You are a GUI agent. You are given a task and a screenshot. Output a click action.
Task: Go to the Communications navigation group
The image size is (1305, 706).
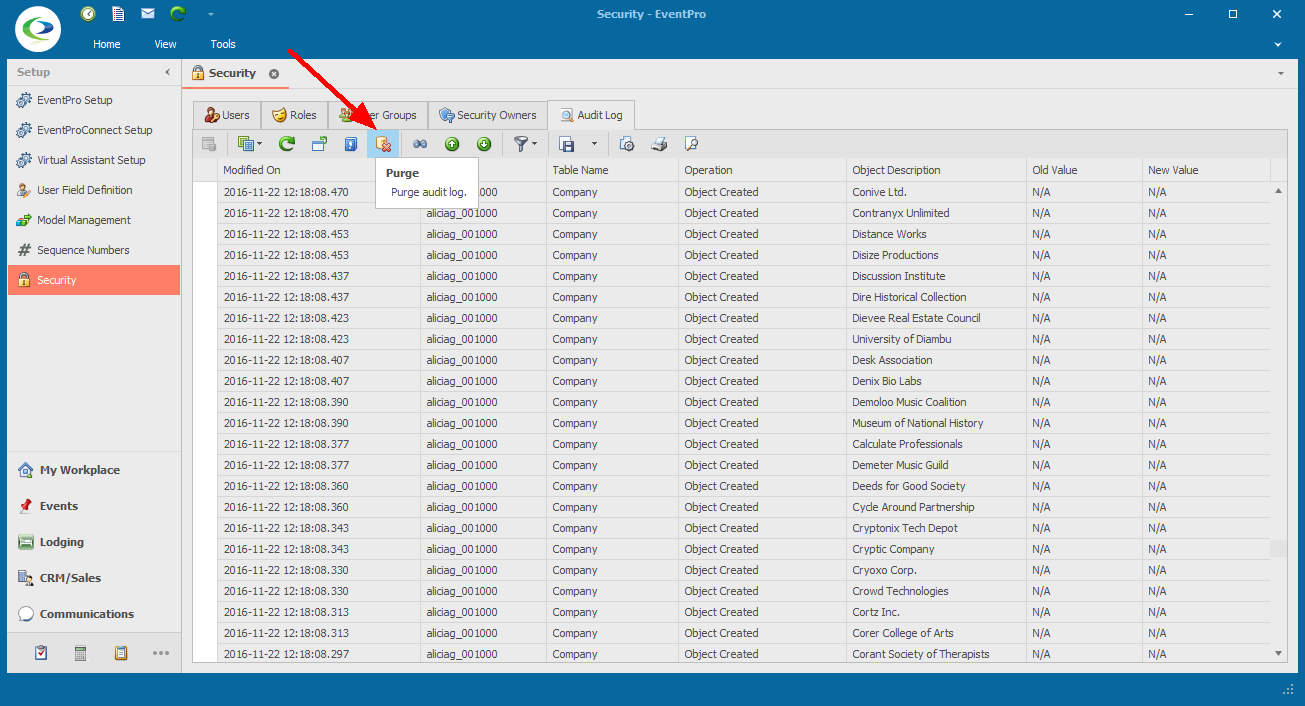[x=94, y=614]
